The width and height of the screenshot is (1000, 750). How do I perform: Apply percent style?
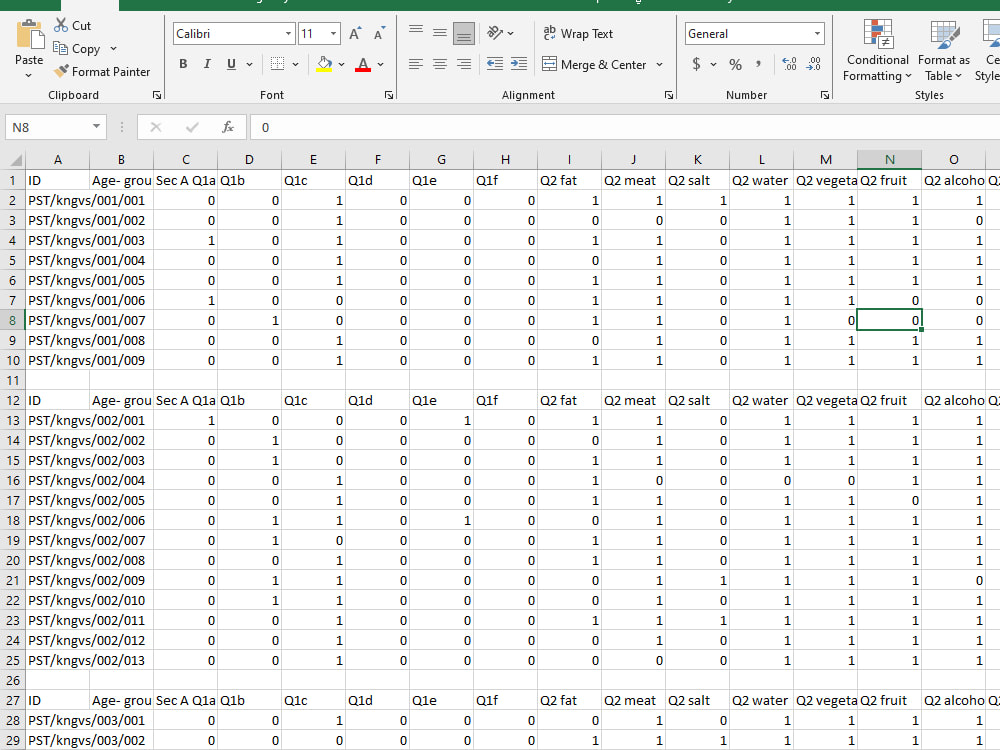click(735, 64)
